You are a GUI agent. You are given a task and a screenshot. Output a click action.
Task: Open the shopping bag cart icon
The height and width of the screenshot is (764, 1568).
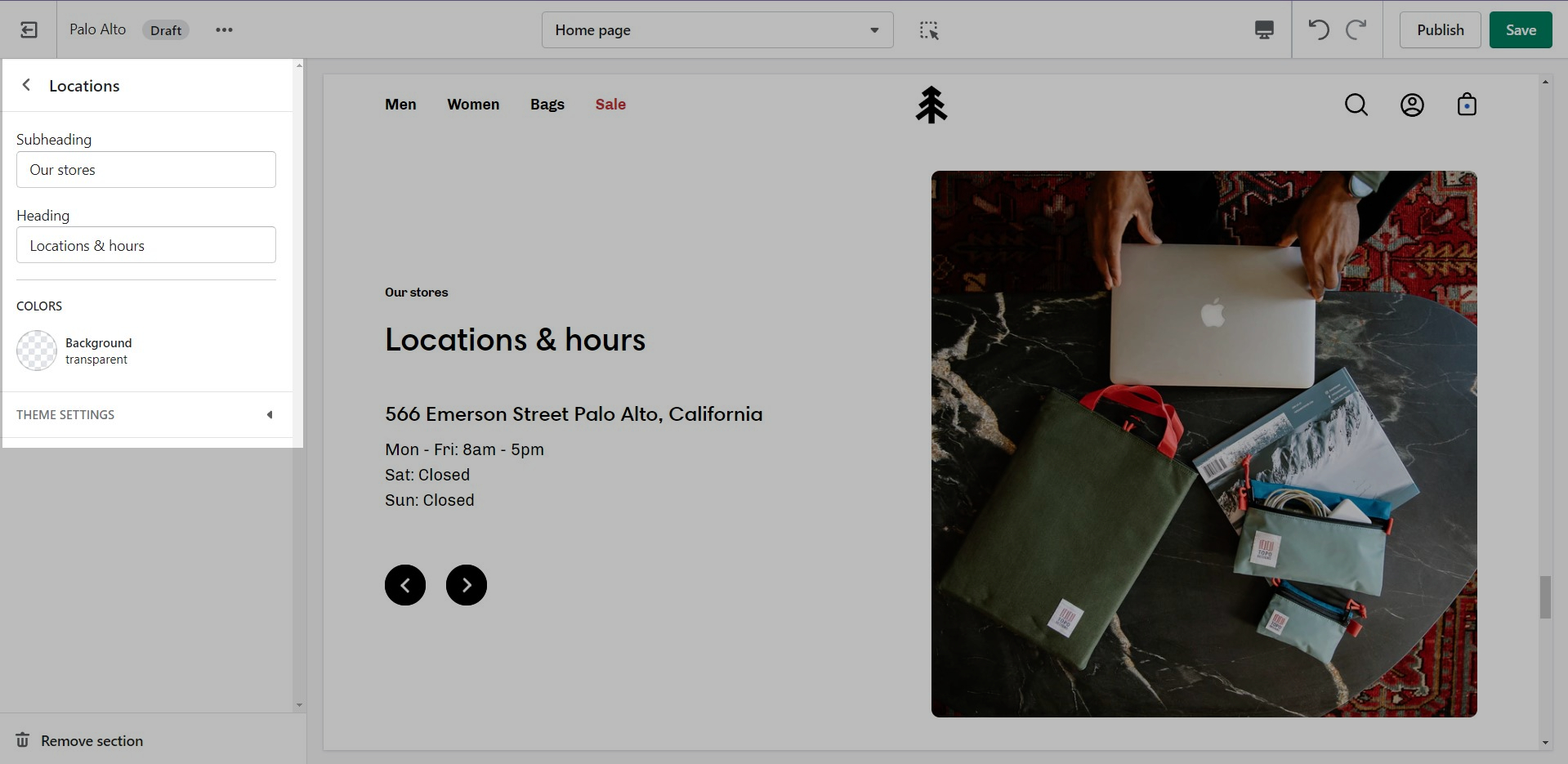[x=1467, y=105]
